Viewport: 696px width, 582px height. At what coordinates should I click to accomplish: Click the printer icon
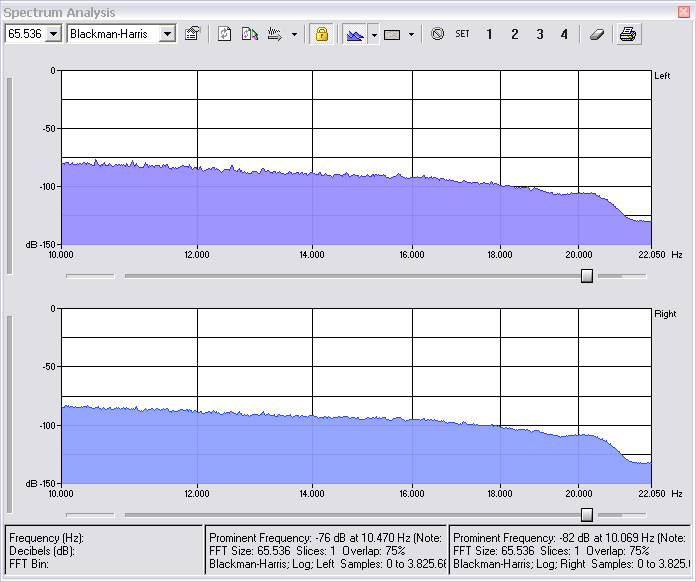[628, 34]
